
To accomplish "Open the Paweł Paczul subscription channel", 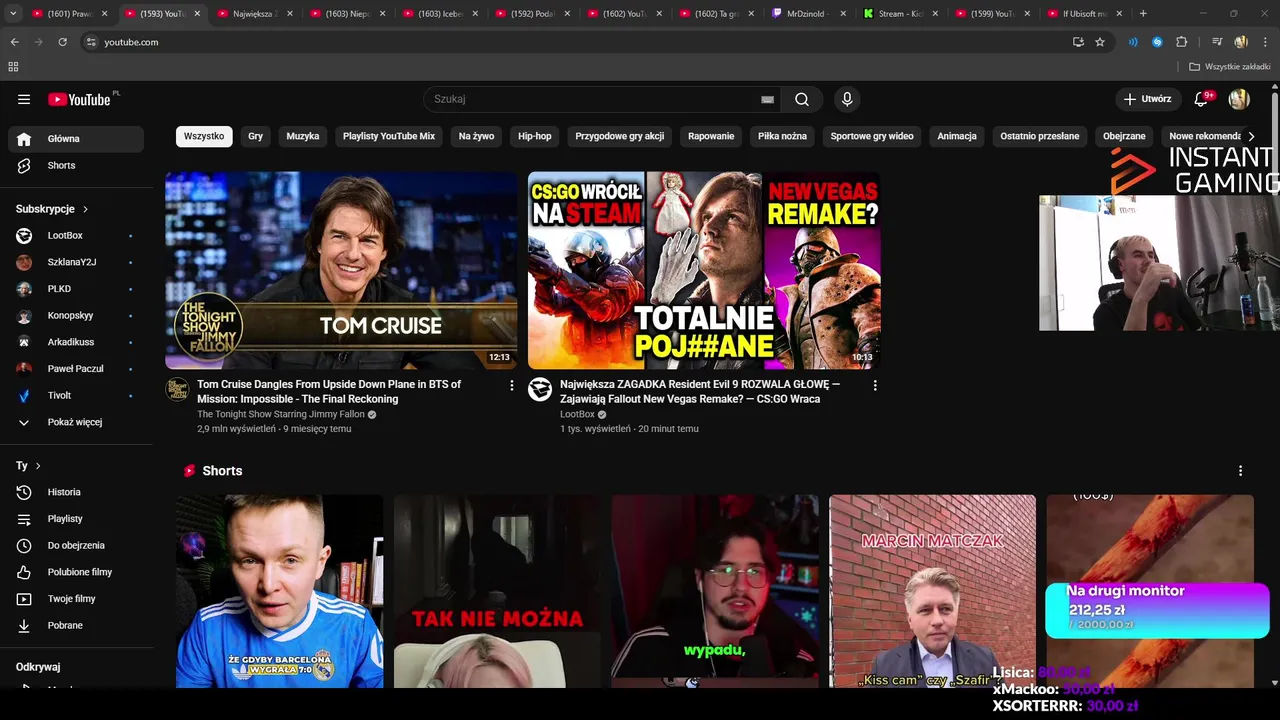I will click(x=76, y=369).
